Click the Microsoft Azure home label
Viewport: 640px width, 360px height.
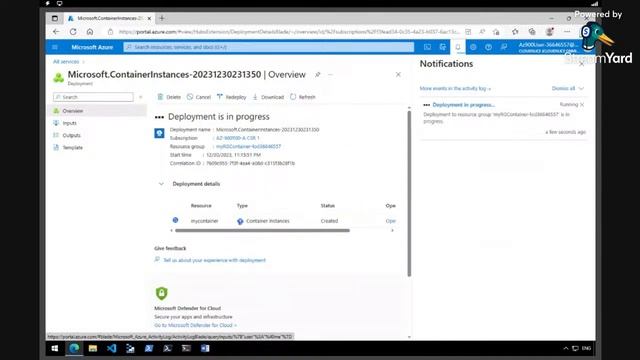click(x=92, y=47)
